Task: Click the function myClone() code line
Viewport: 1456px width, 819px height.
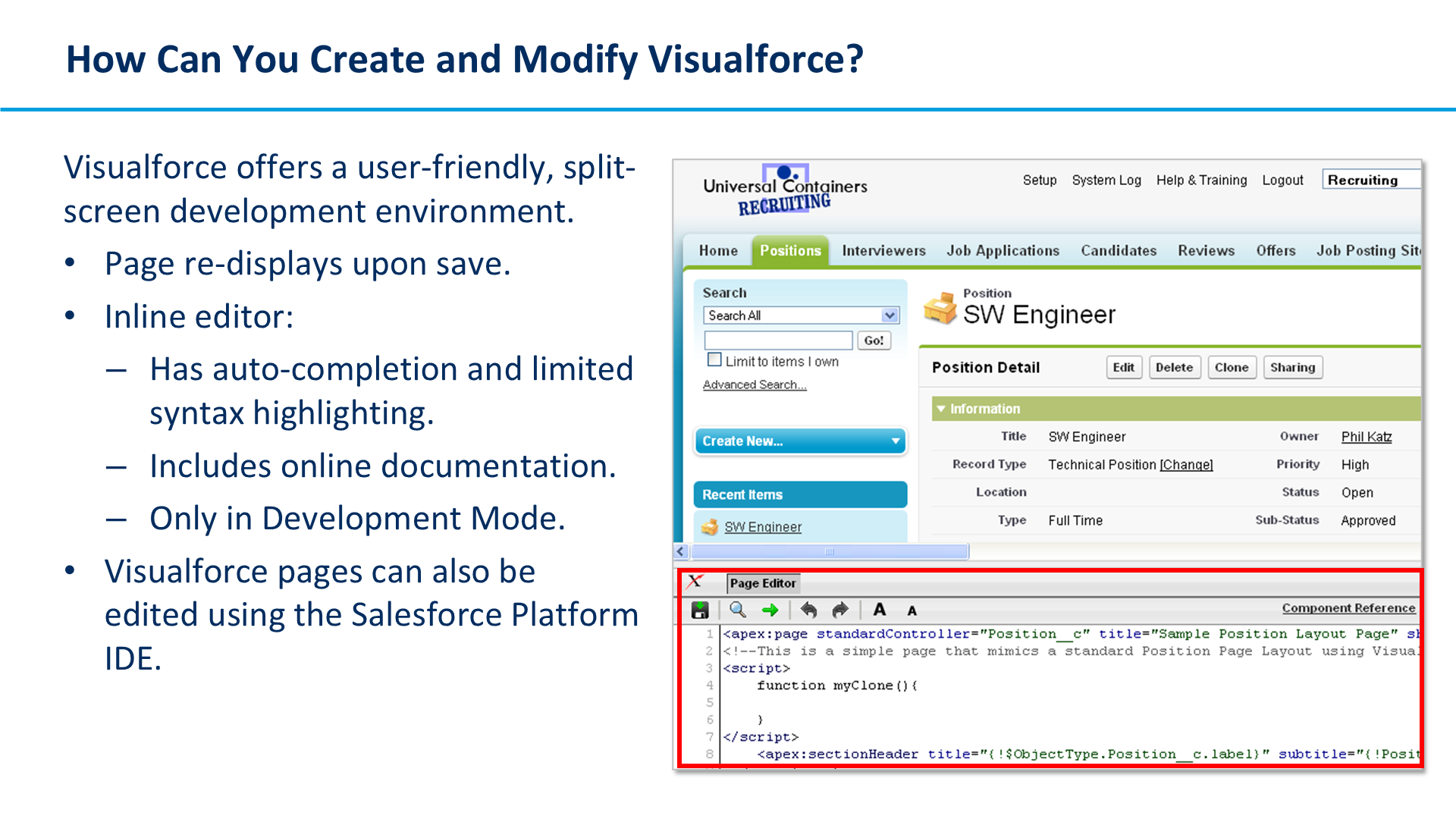Action: point(837,686)
